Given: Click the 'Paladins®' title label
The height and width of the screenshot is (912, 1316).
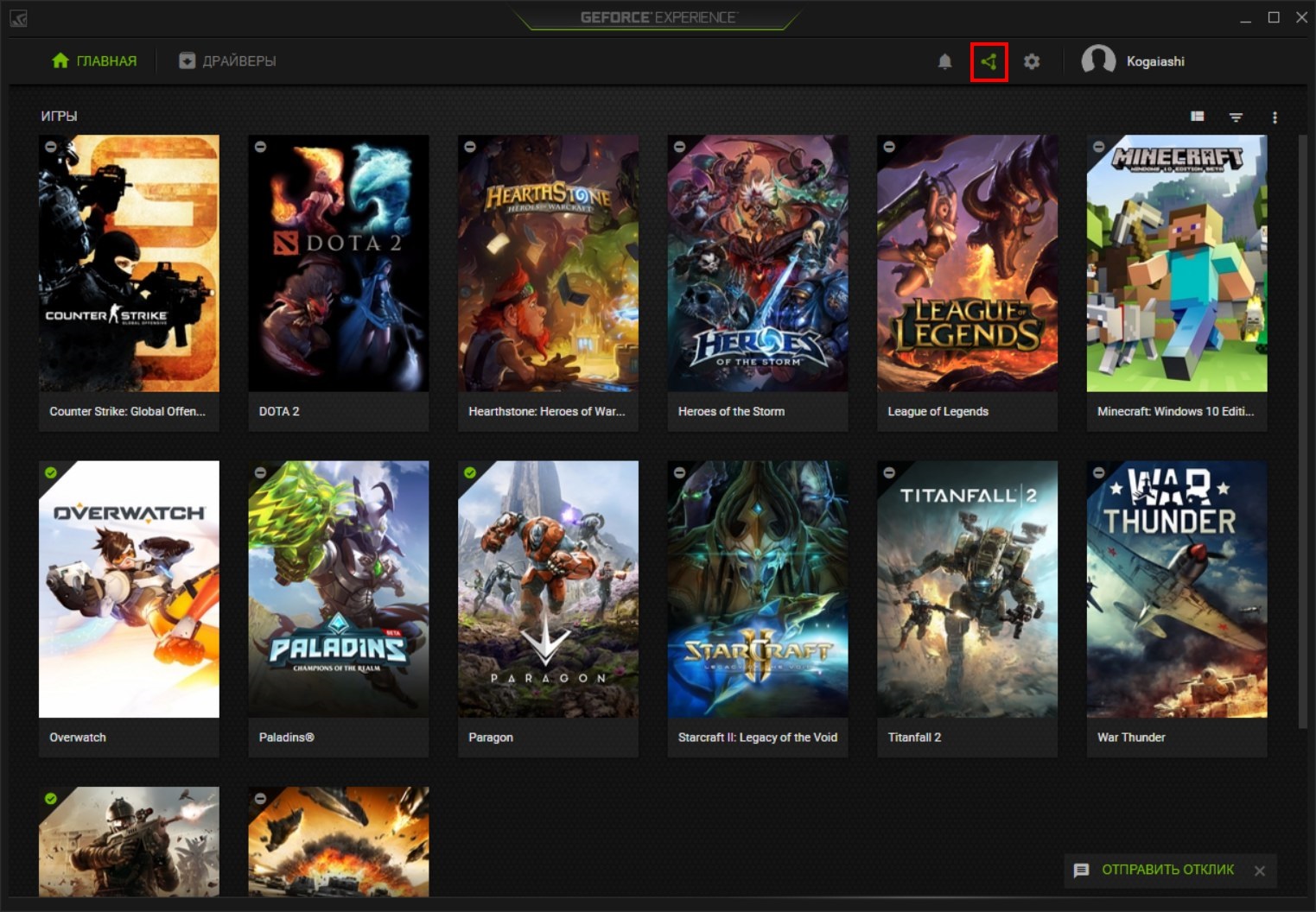Looking at the screenshot, I should (286, 738).
